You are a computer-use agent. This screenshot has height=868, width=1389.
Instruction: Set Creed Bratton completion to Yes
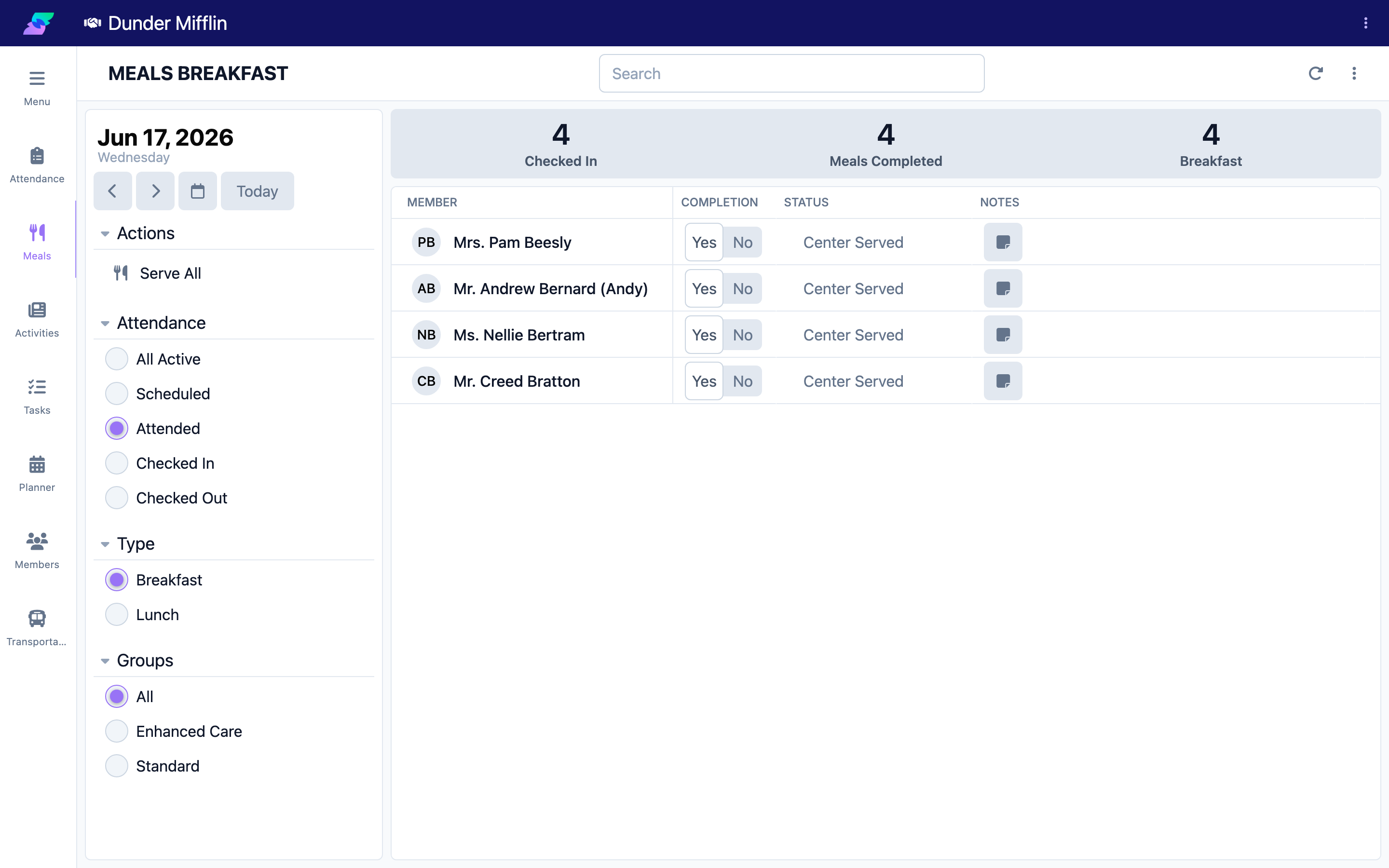pos(704,381)
